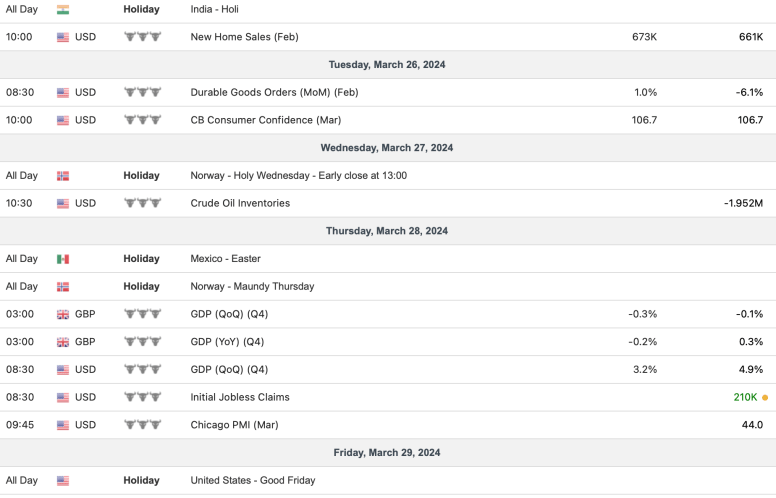
Task: Click the India flag in Holi row
Action: (63, 10)
